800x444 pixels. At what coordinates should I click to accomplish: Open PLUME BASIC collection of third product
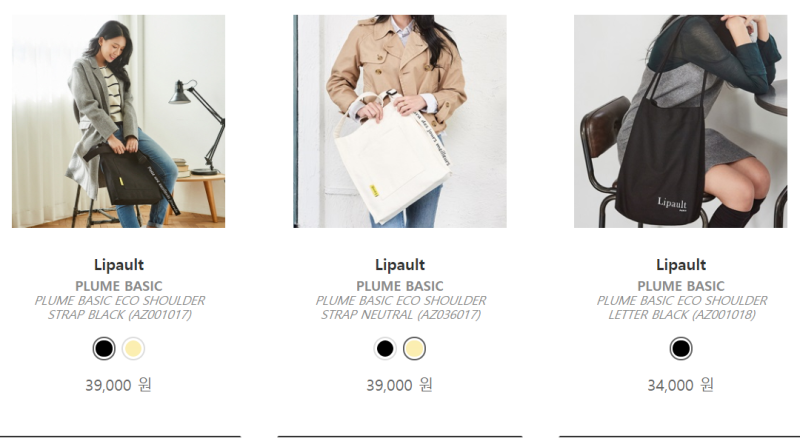[681, 286]
